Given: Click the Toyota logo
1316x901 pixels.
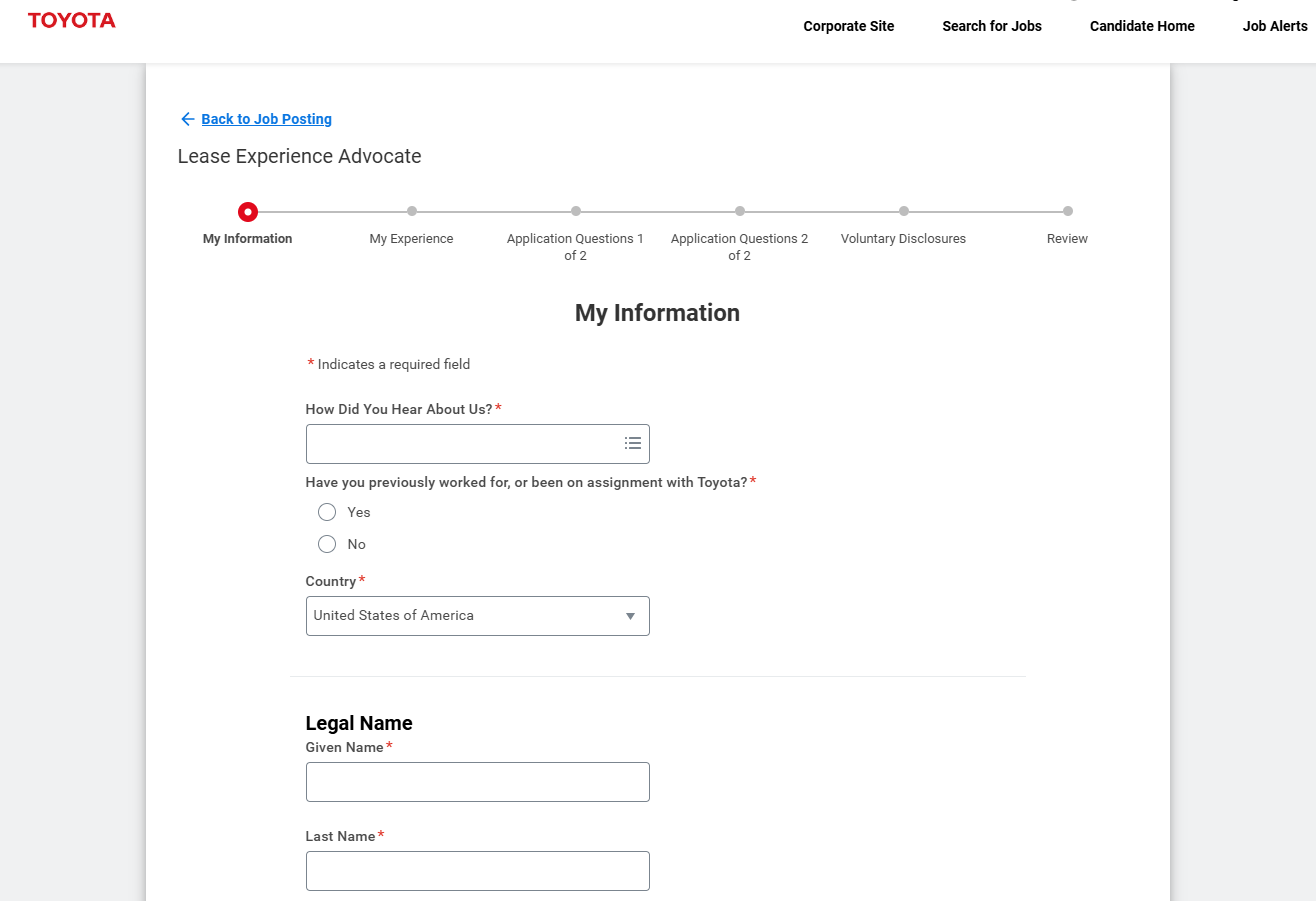Looking at the screenshot, I should click(72, 20).
